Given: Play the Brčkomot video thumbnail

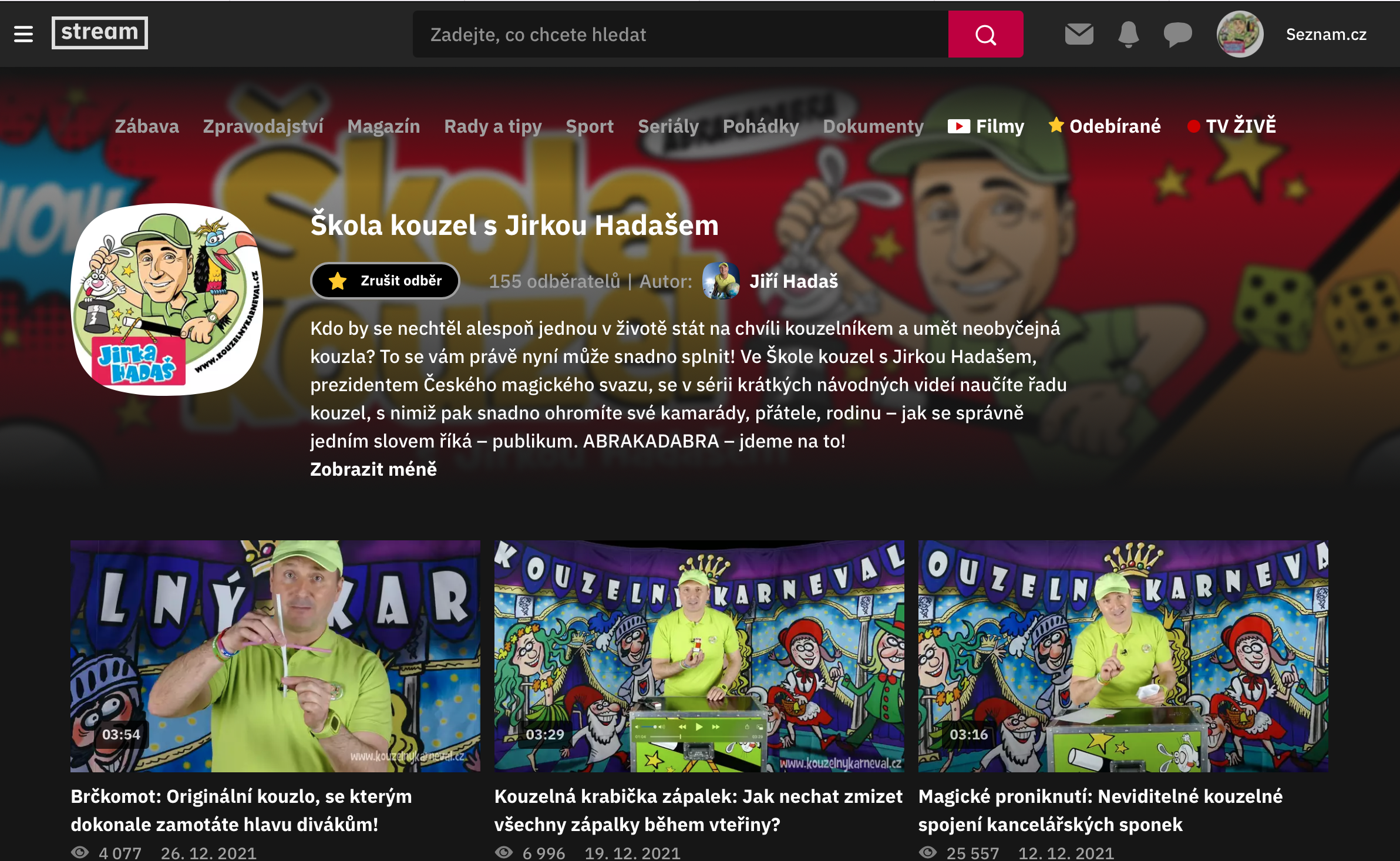Looking at the screenshot, I should pos(275,656).
